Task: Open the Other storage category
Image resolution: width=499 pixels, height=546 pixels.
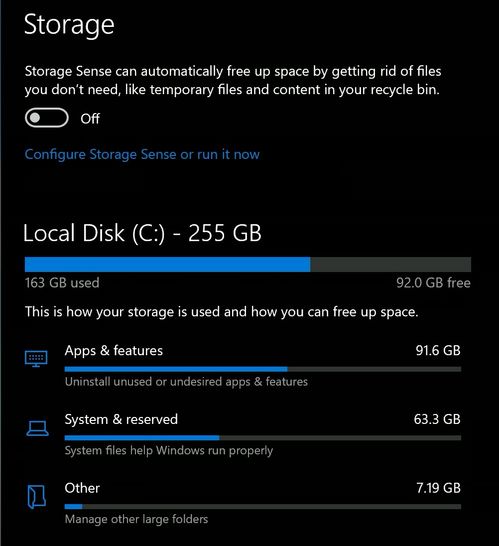Action: [243, 503]
